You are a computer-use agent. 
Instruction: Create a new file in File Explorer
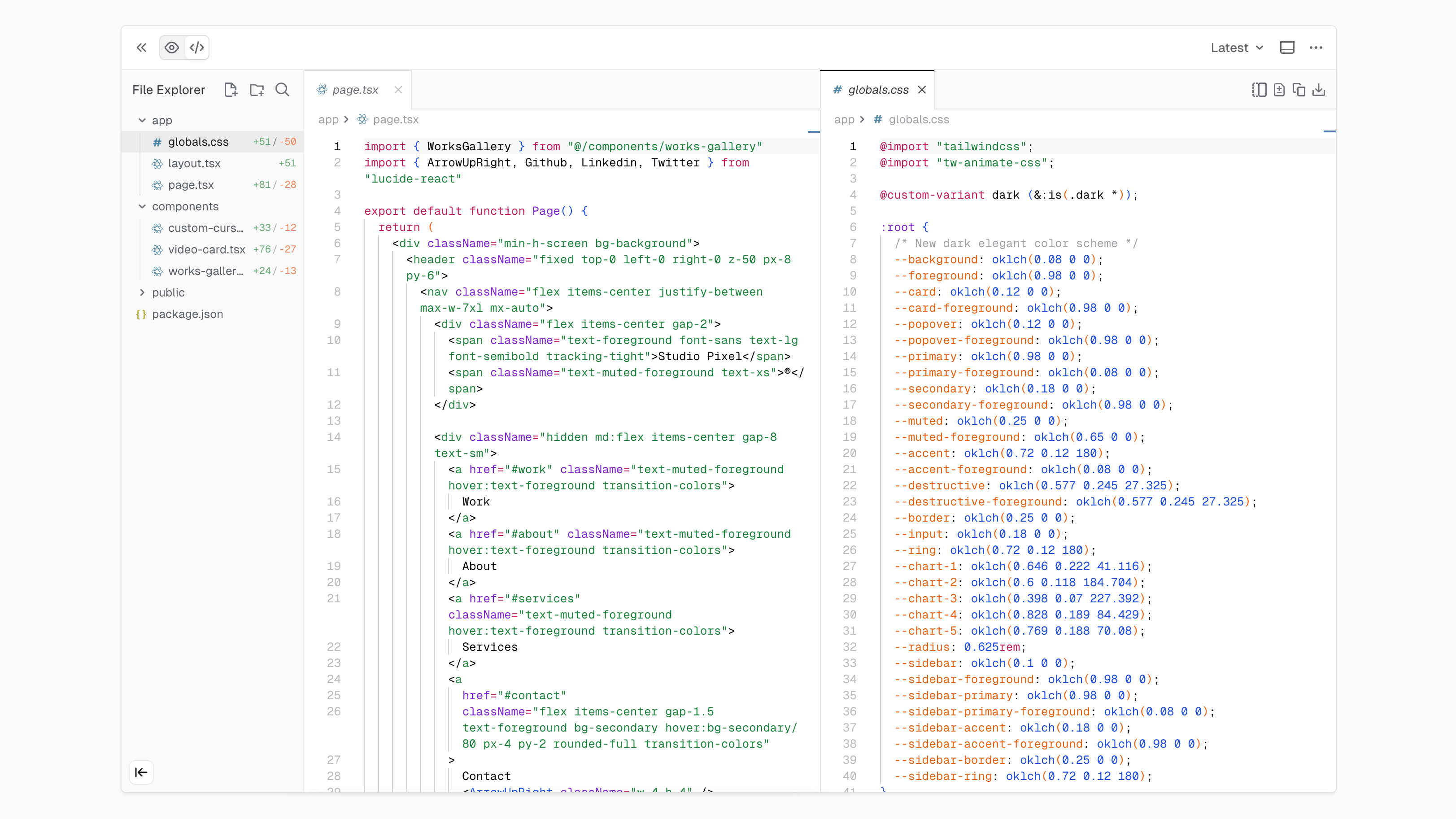231,89
